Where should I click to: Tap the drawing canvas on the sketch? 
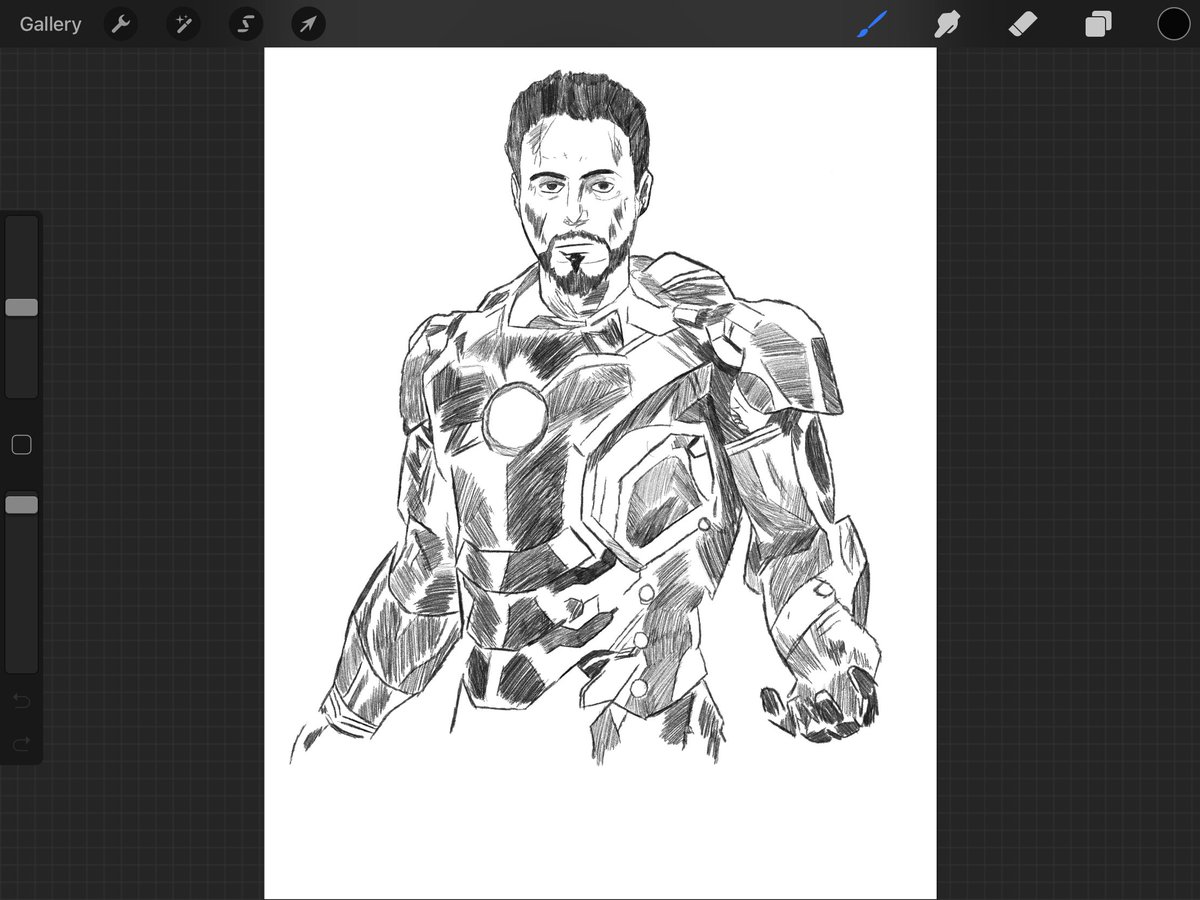[600, 473]
